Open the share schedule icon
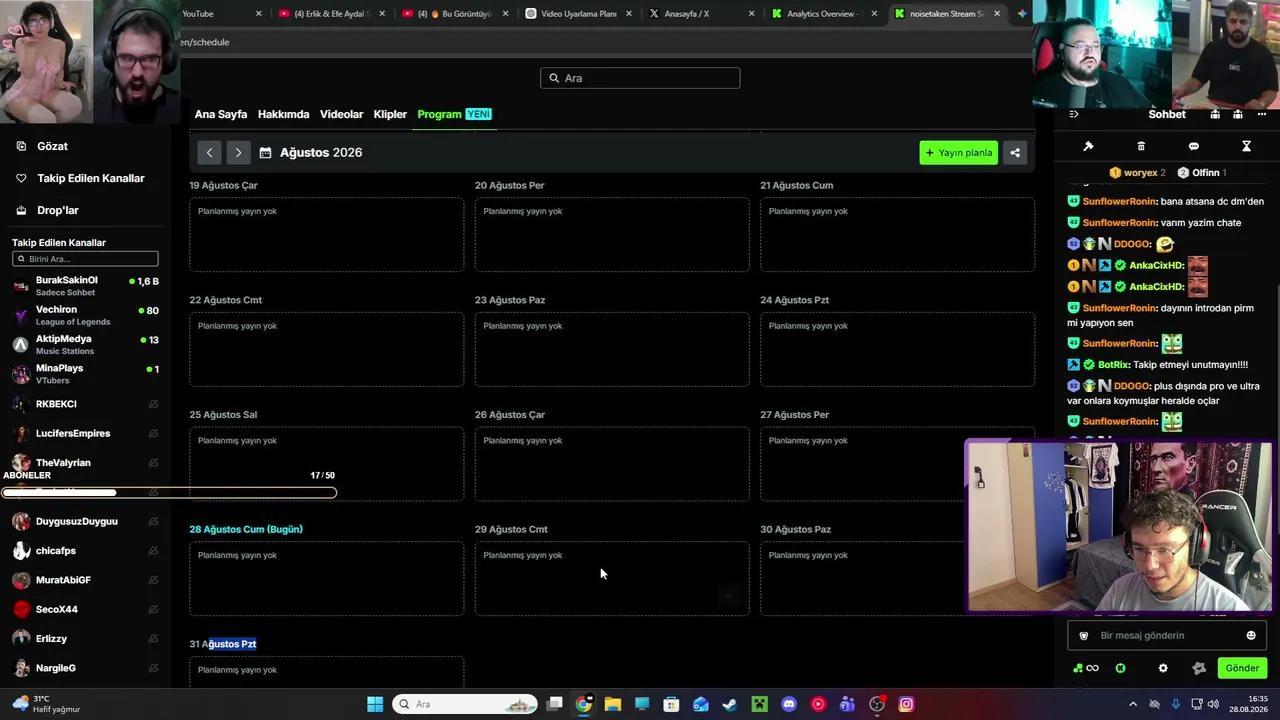This screenshot has width=1280, height=720. click(x=1015, y=152)
